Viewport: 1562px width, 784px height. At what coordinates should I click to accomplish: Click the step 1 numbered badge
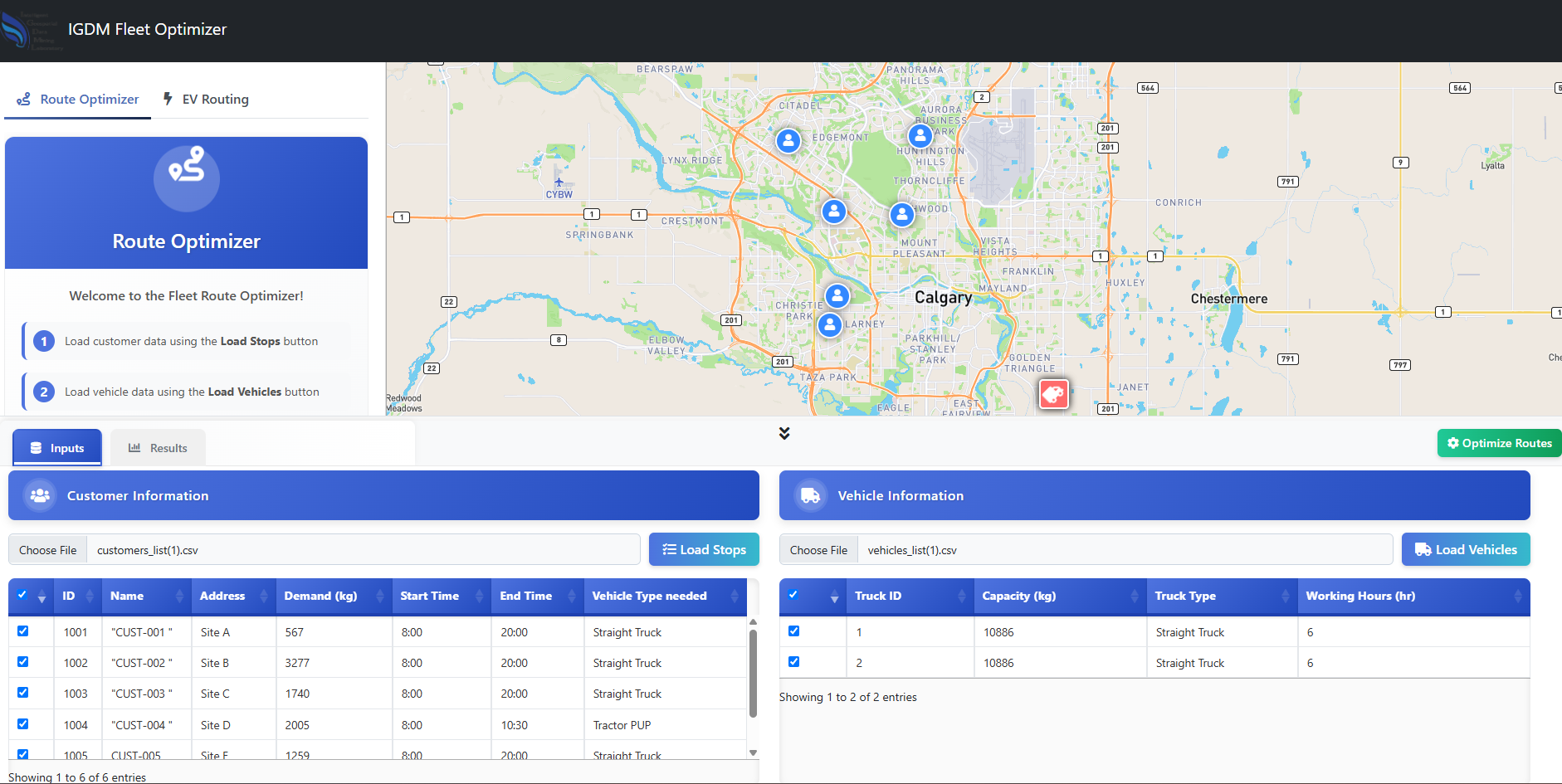(44, 341)
